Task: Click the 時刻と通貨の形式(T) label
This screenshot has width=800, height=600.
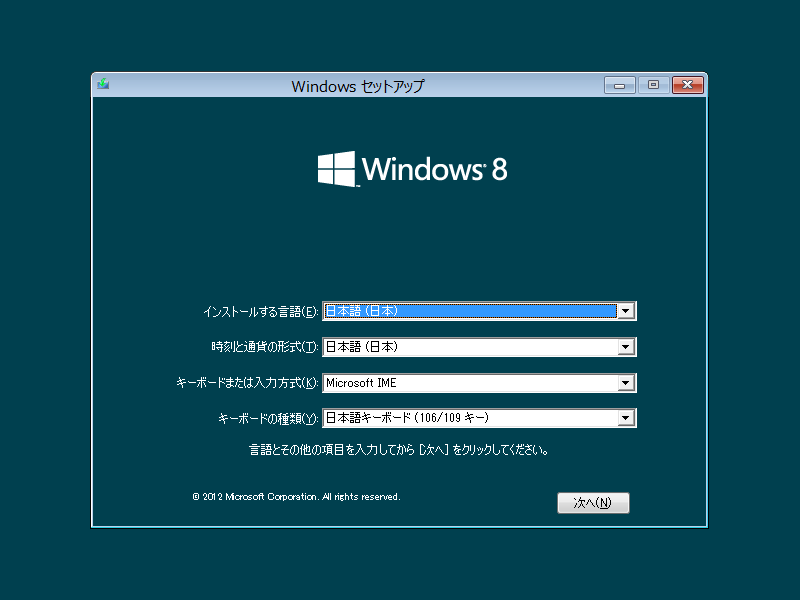Action: click(265, 347)
